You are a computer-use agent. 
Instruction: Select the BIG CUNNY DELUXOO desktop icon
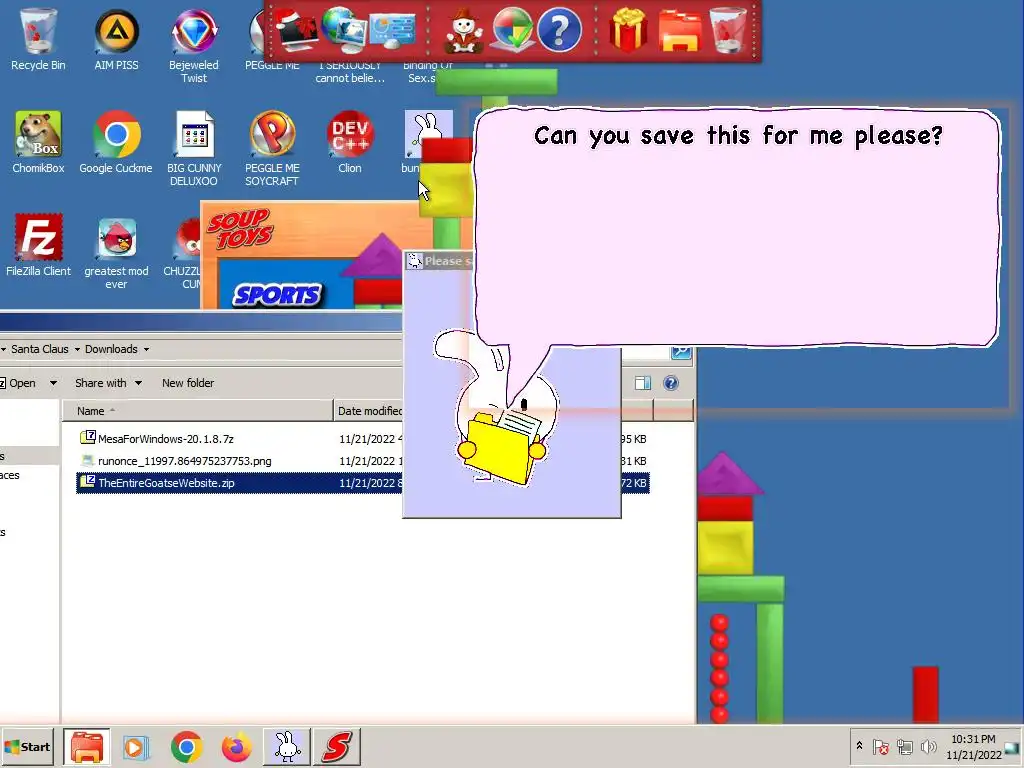[x=194, y=148]
